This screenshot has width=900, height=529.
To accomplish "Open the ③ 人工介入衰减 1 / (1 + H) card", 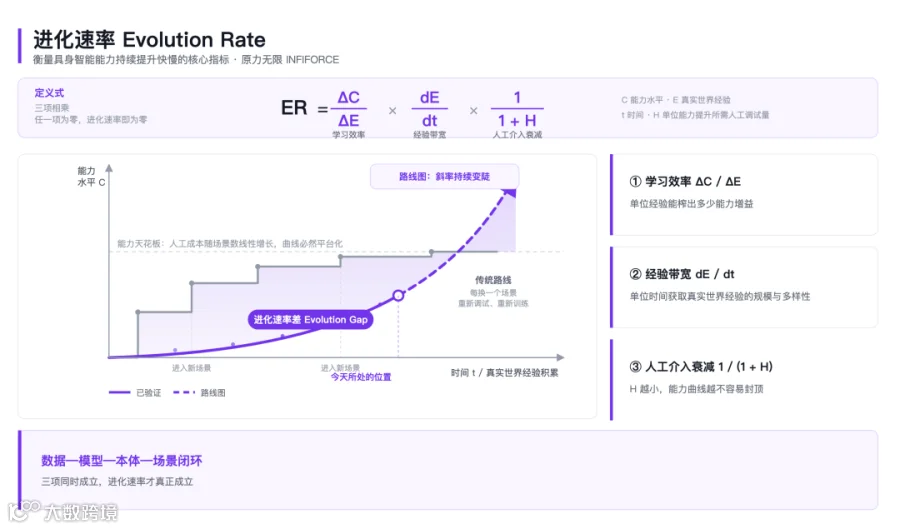I will tap(744, 379).
